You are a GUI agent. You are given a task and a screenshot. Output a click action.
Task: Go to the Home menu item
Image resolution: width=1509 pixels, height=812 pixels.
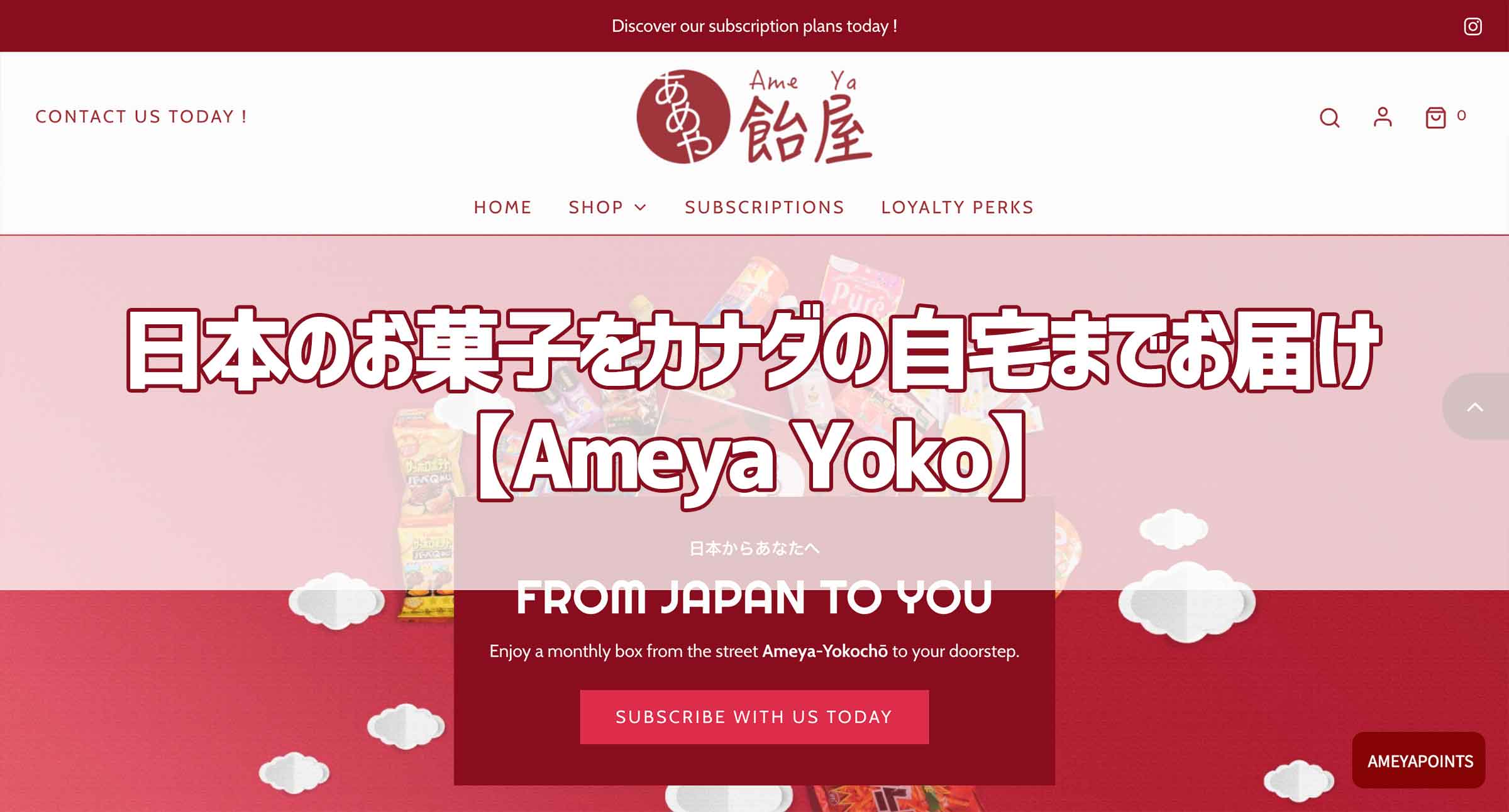point(502,207)
